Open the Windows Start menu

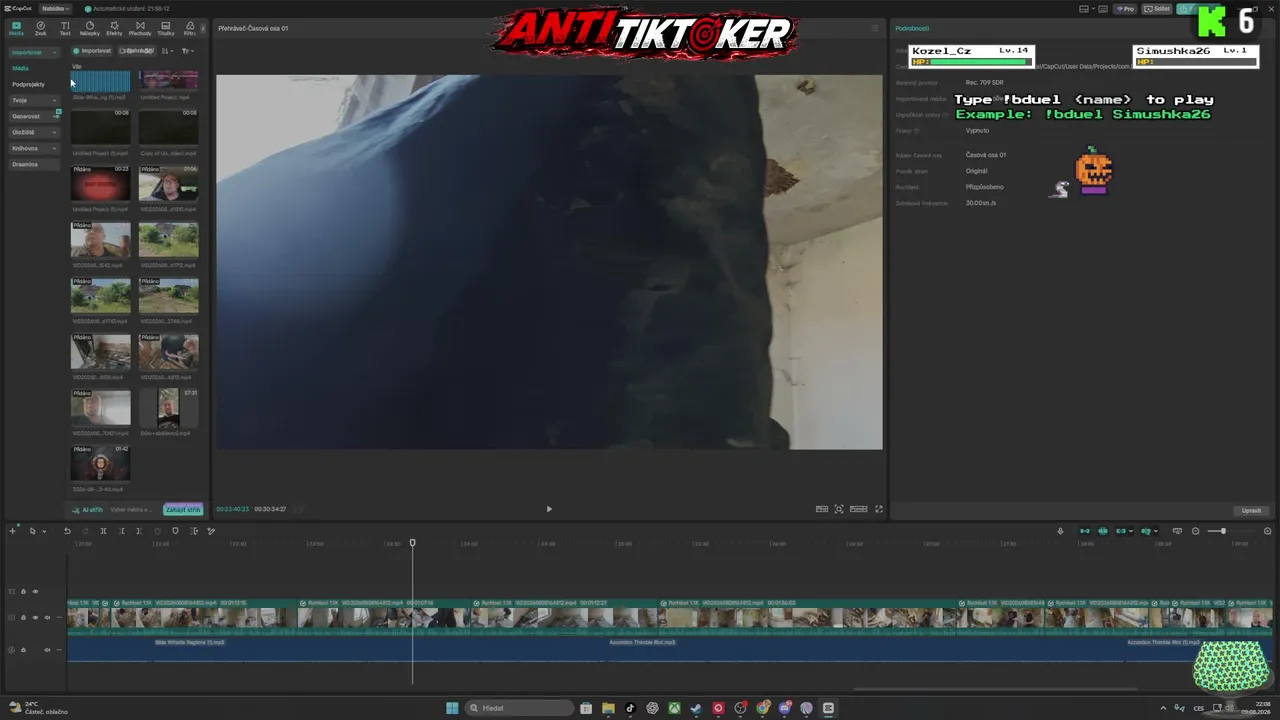452,708
